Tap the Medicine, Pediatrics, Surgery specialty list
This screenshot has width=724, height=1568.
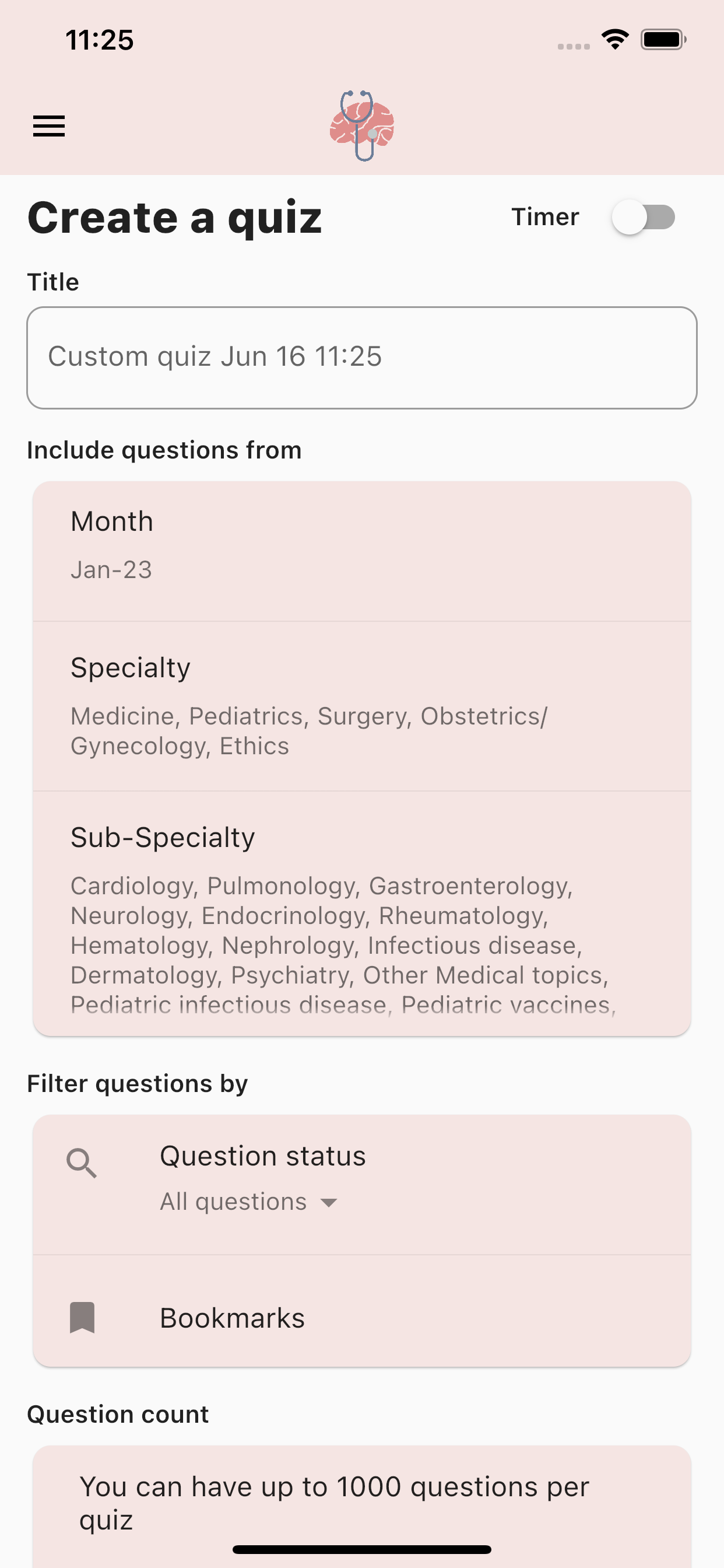[309, 731]
